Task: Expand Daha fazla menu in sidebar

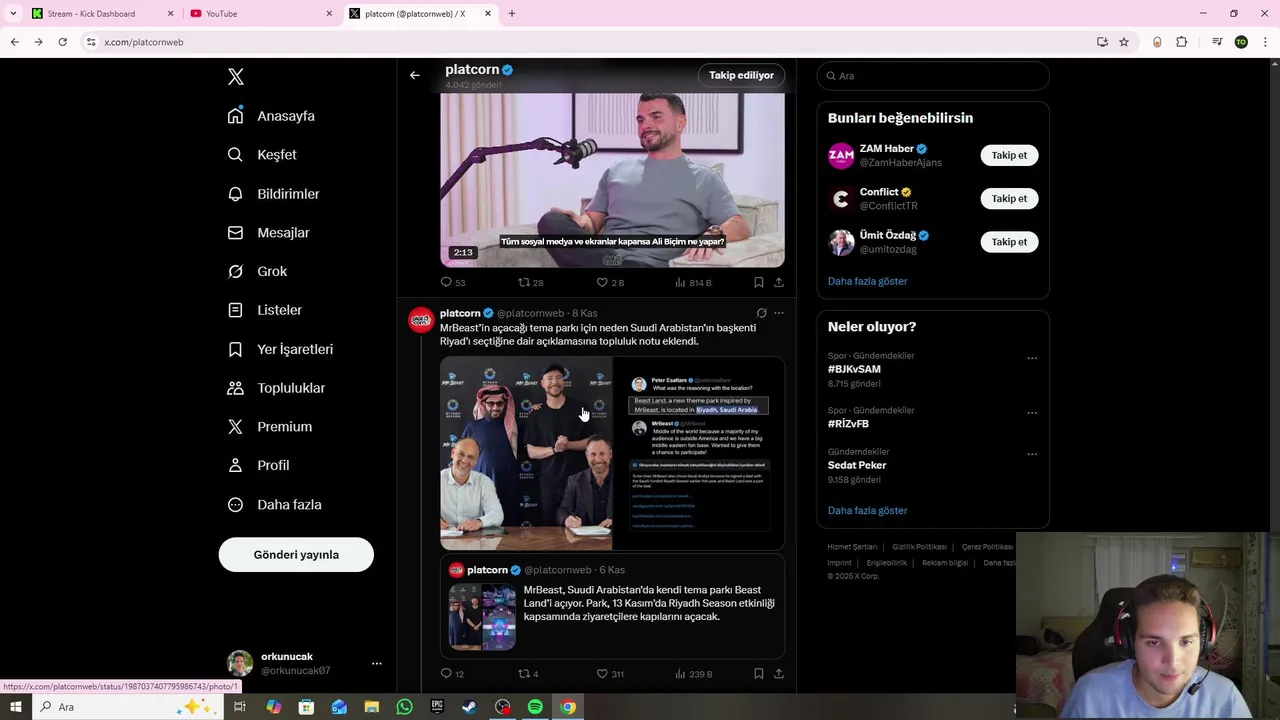Action: [x=275, y=505]
